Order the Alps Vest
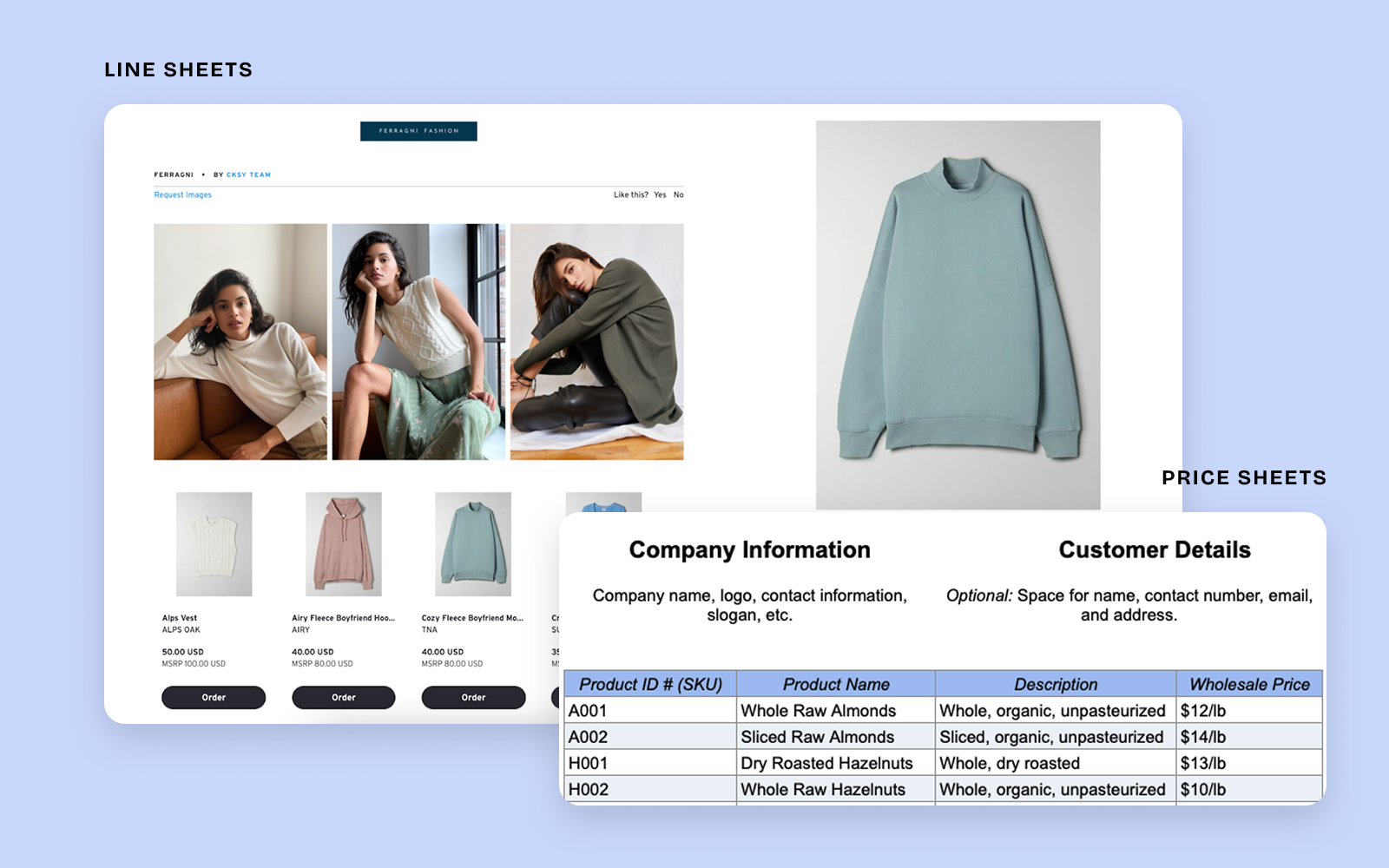 pos(214,698)
